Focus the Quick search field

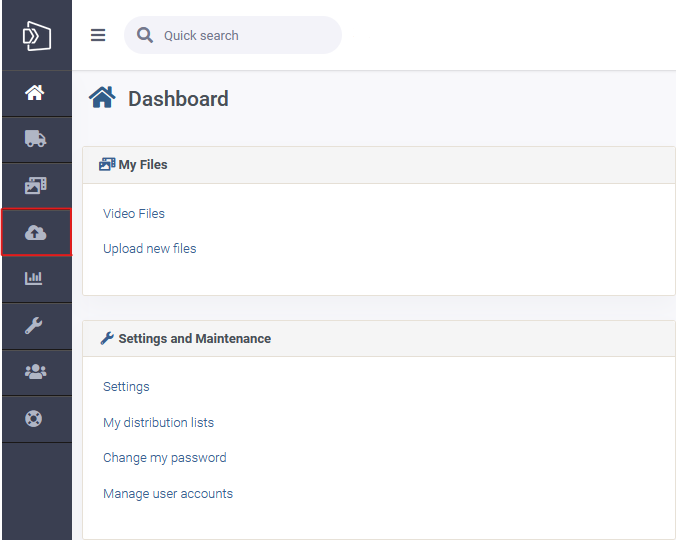(233, 35)
